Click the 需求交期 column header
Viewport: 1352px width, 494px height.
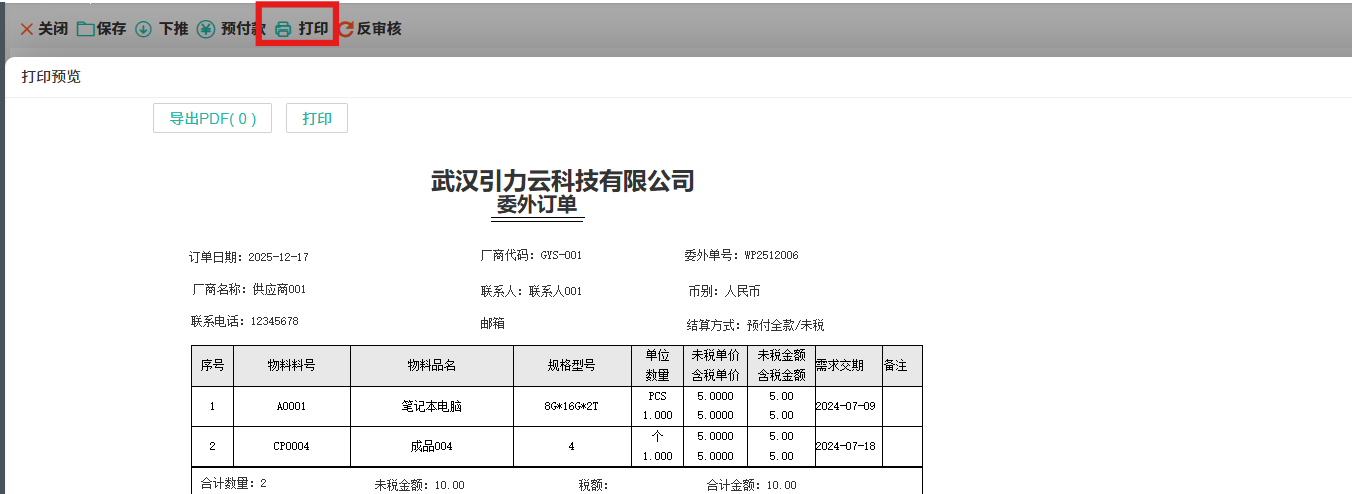point(839,366)
